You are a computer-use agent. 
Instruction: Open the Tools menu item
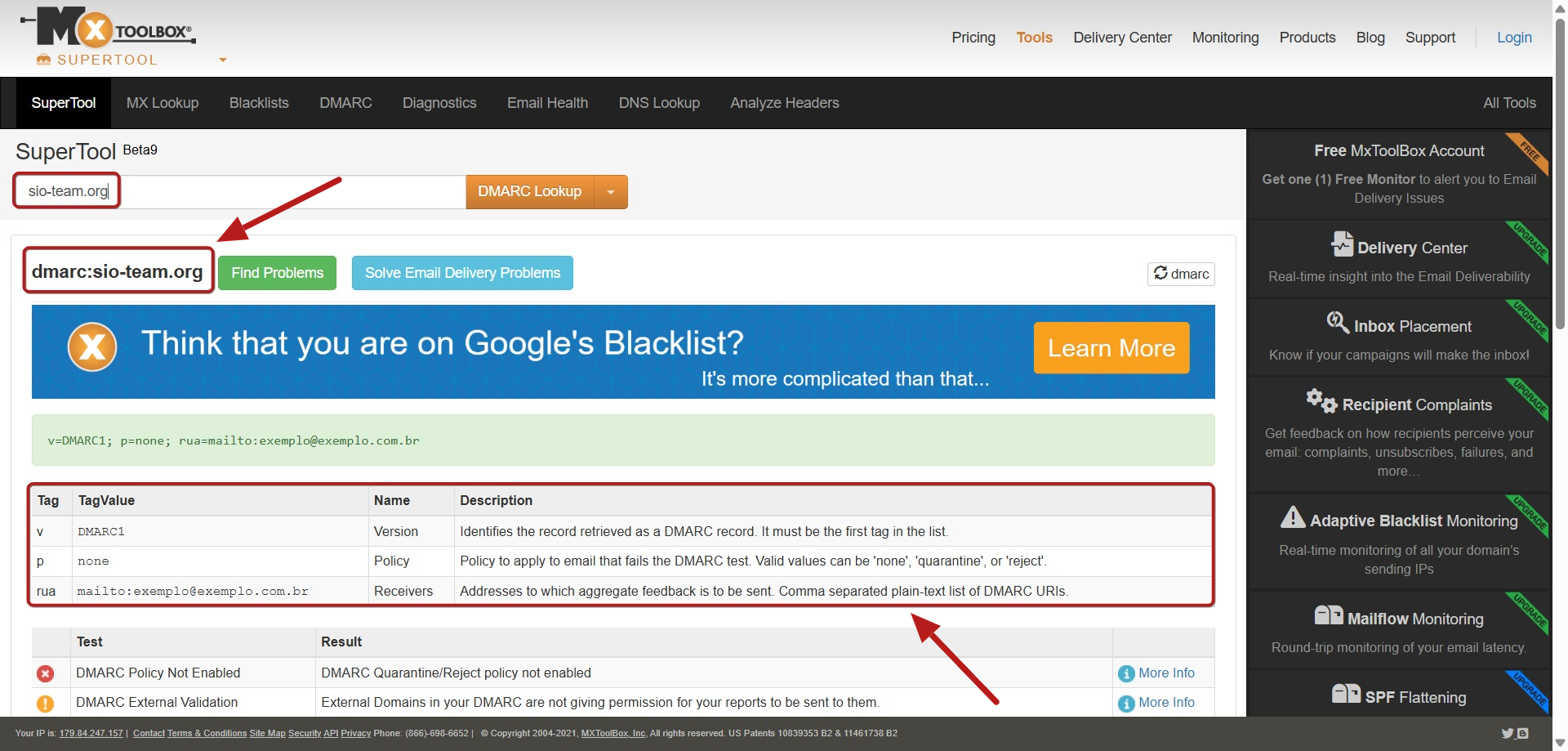coord(1034,38)
